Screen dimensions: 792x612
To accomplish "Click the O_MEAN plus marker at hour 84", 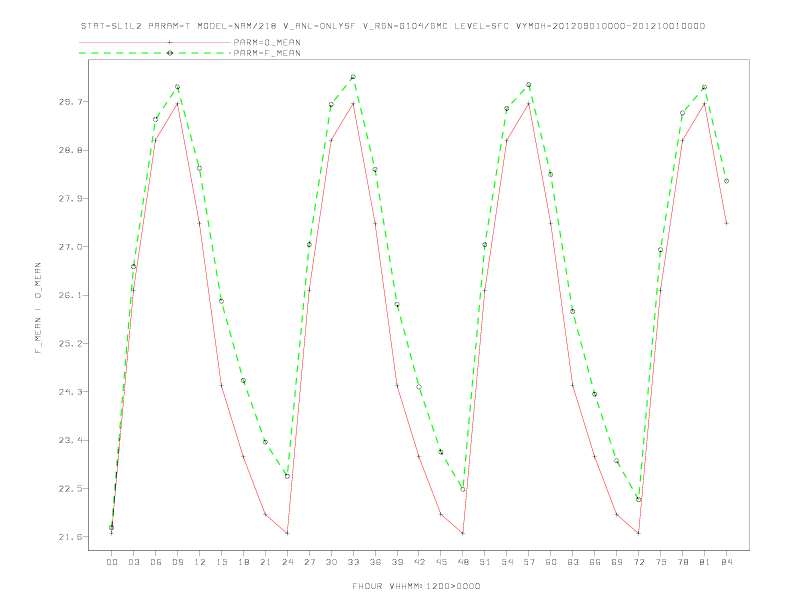I will (x=726, y=223).
